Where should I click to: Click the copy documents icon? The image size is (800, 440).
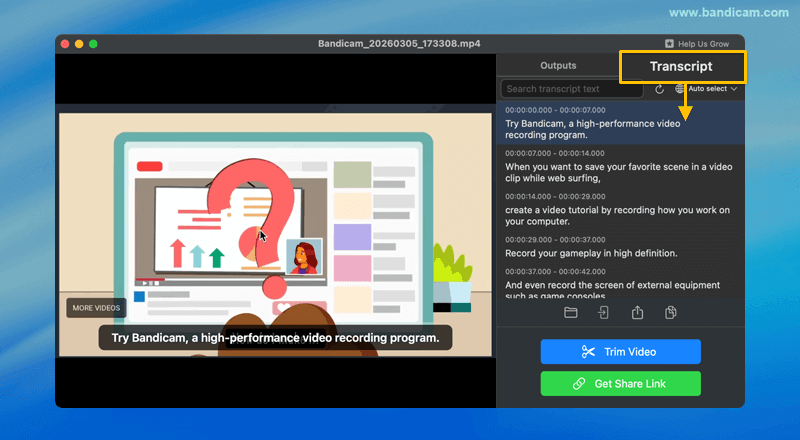point(671,313)
